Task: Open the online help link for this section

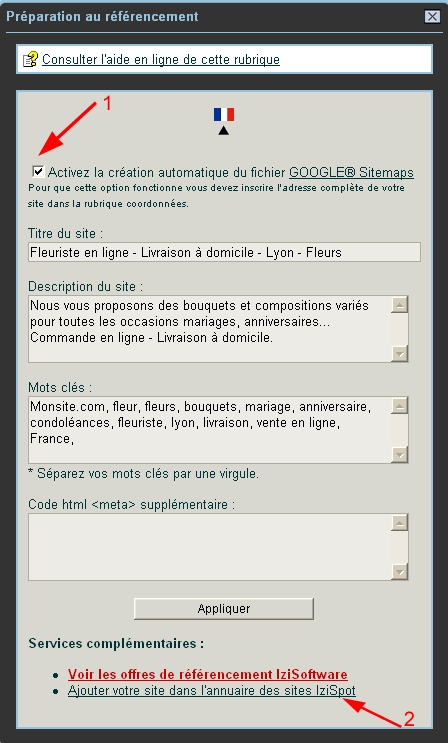Action: (x=161, y=60)
